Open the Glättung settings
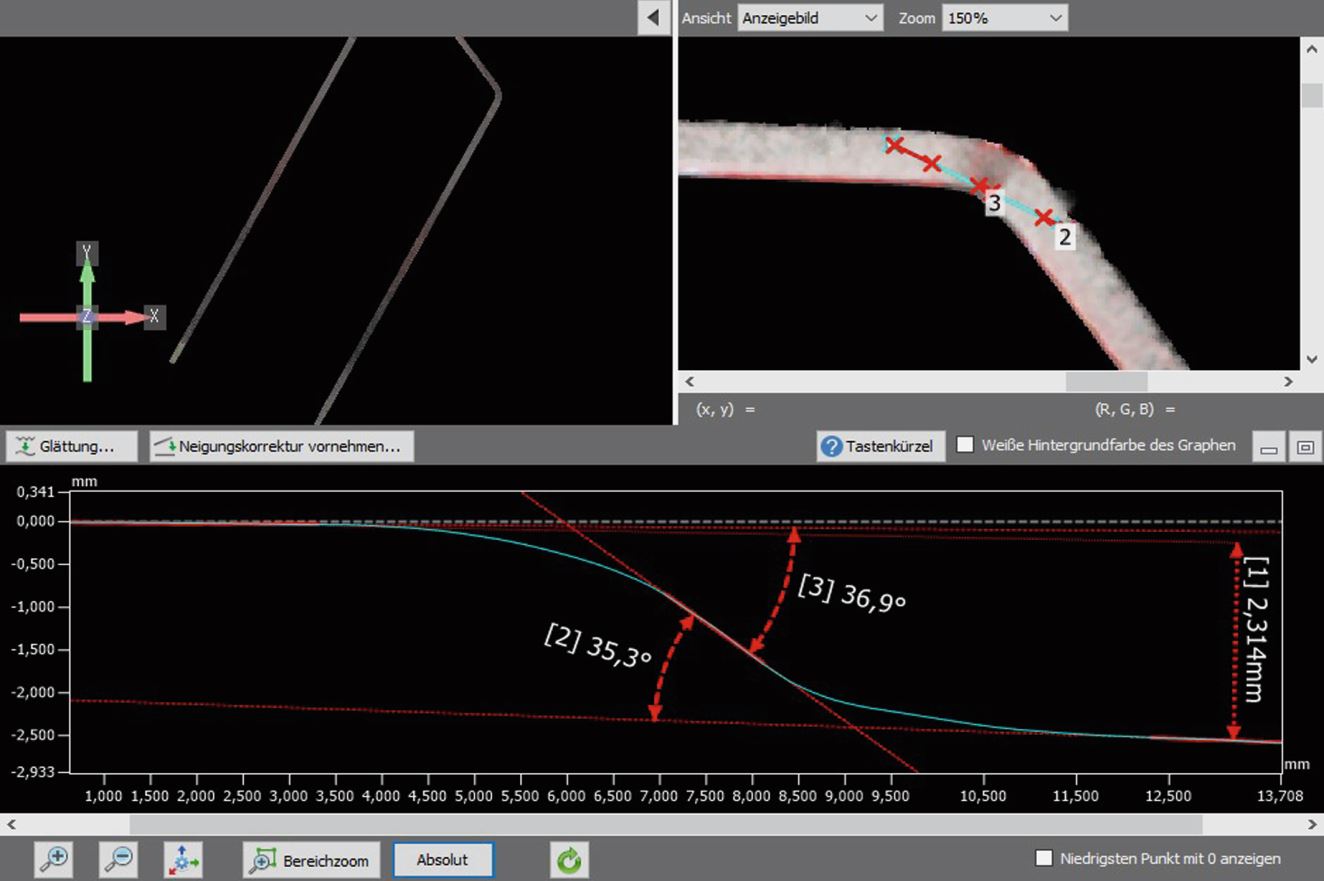Image resolution: width=1324 pixels, height=881 pixels. (68, 446)
